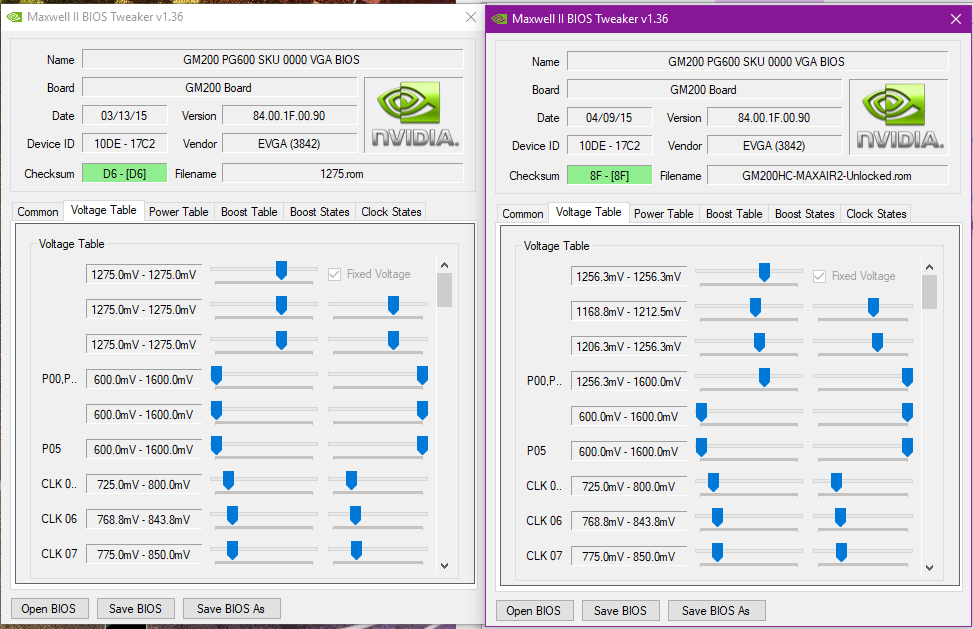The width and height of the screenshot is (973, 629).
Task: Switch to the Clock States tab
Action: point(389,211)
